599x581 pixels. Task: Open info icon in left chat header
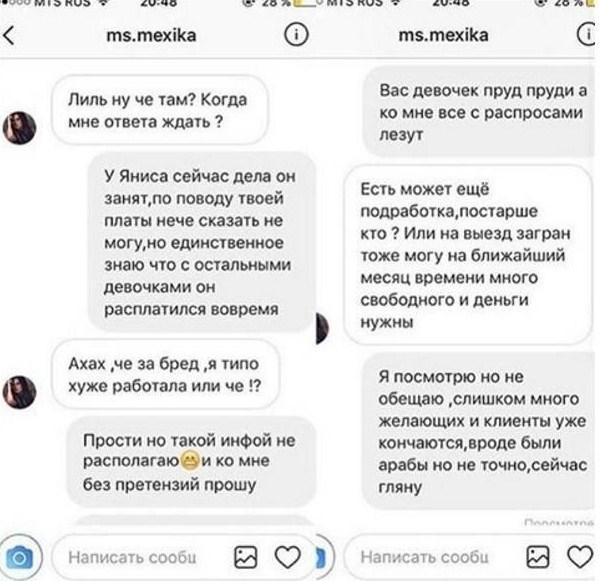[x=296, y=35]
